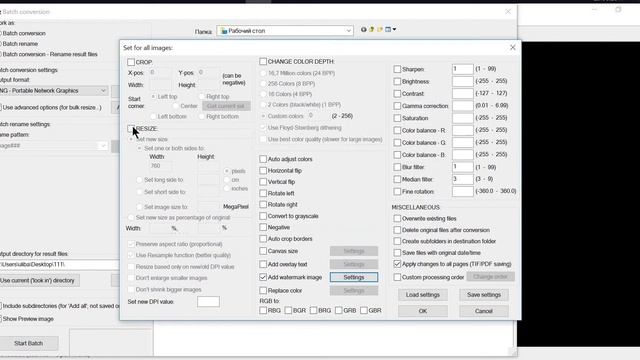Check Rotate left option

pos(263,193)
